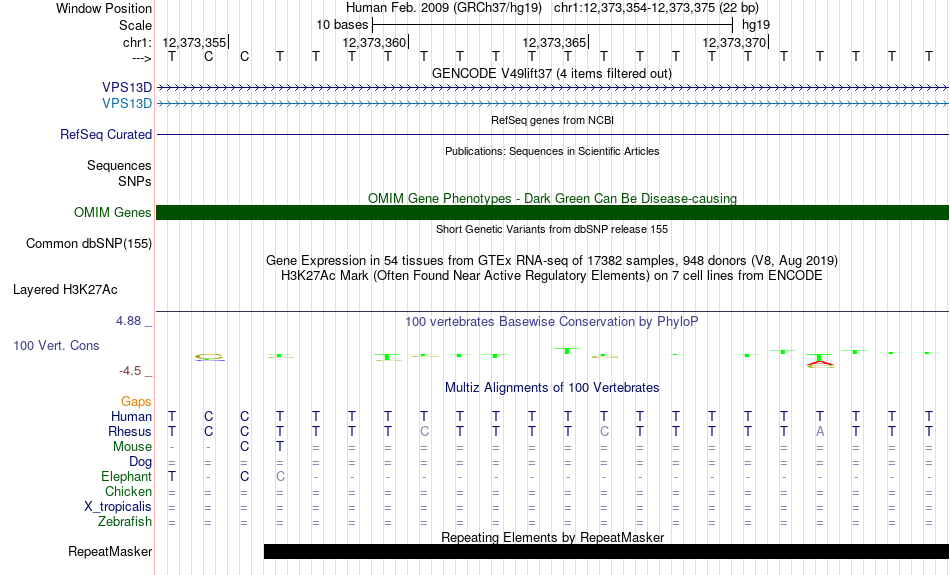
Task: Select the Rhesus species label
Action: [130, 431]
